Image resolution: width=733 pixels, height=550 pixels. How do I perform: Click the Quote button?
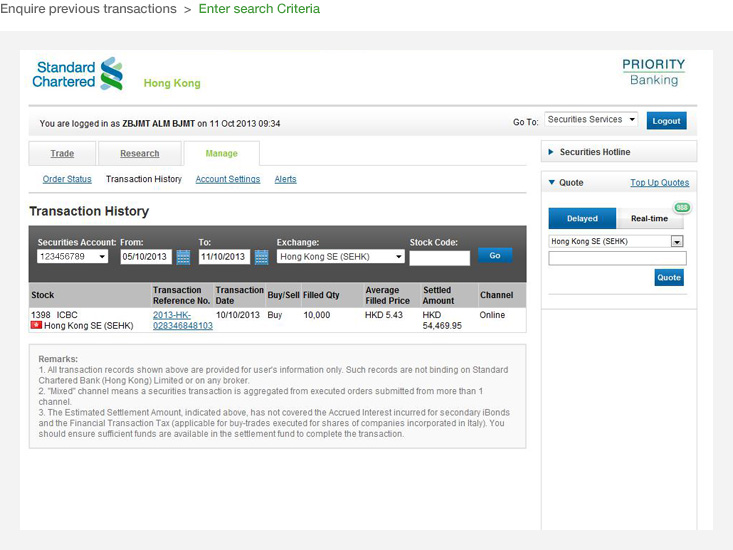[x=669, y=278]
